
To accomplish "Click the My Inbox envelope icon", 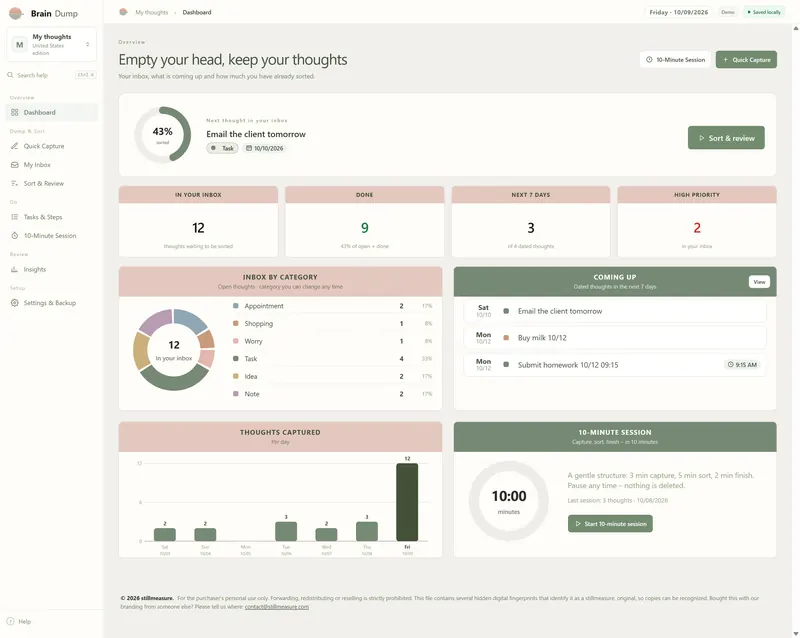I will 14,165.
